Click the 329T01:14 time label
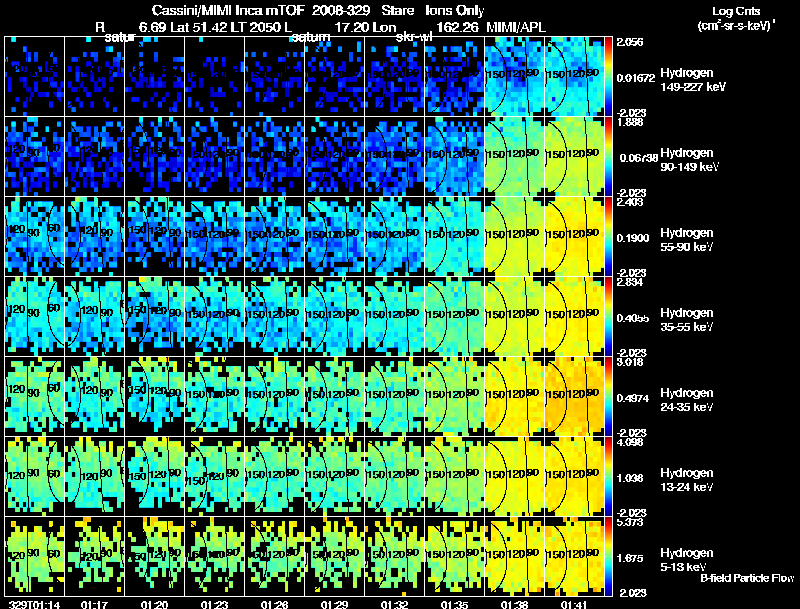Image resolution: width=800 pixels, height=609 pixels. pos(35,605)
